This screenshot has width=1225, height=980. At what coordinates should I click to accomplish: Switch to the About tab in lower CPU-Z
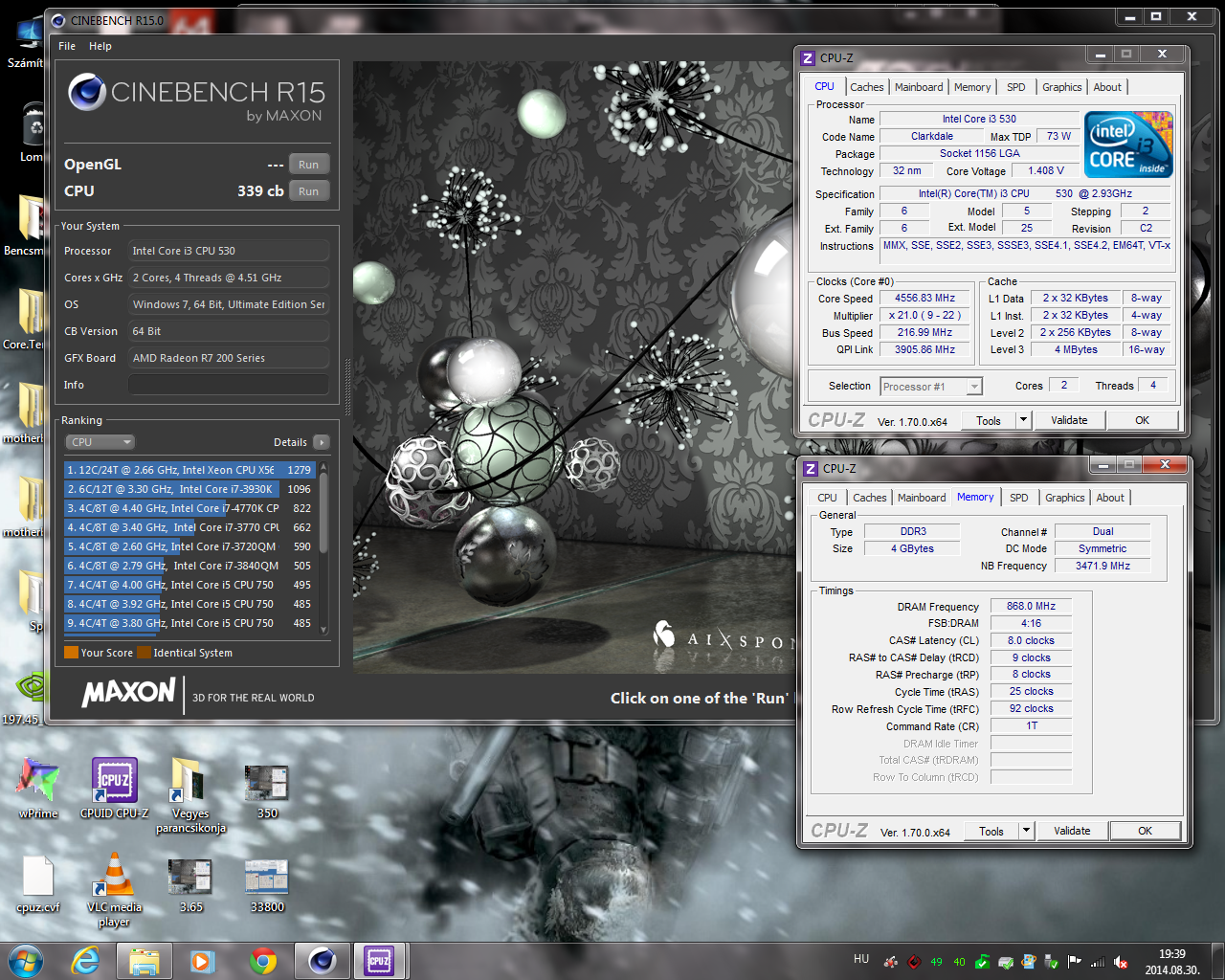click(1110, 498)
